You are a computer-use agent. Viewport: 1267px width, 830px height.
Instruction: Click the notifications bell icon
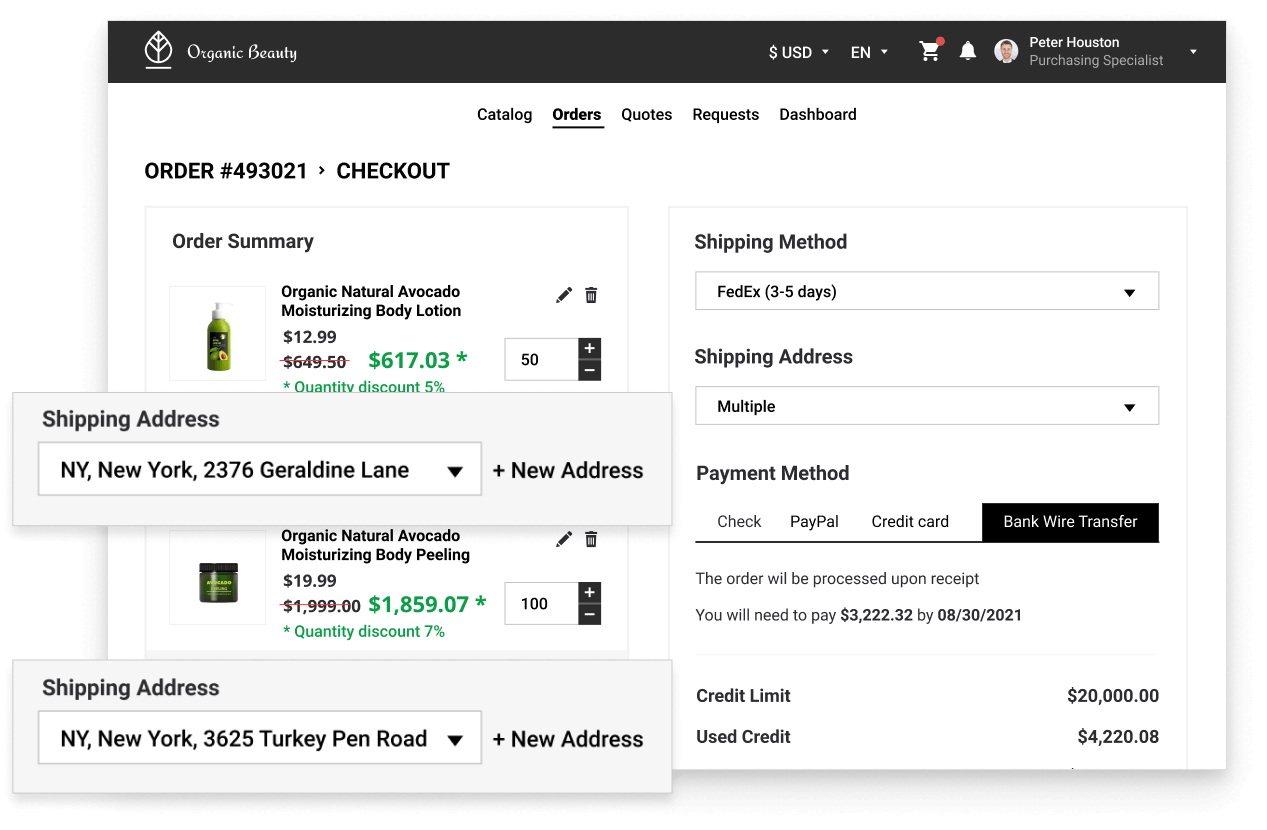(968, 51)
